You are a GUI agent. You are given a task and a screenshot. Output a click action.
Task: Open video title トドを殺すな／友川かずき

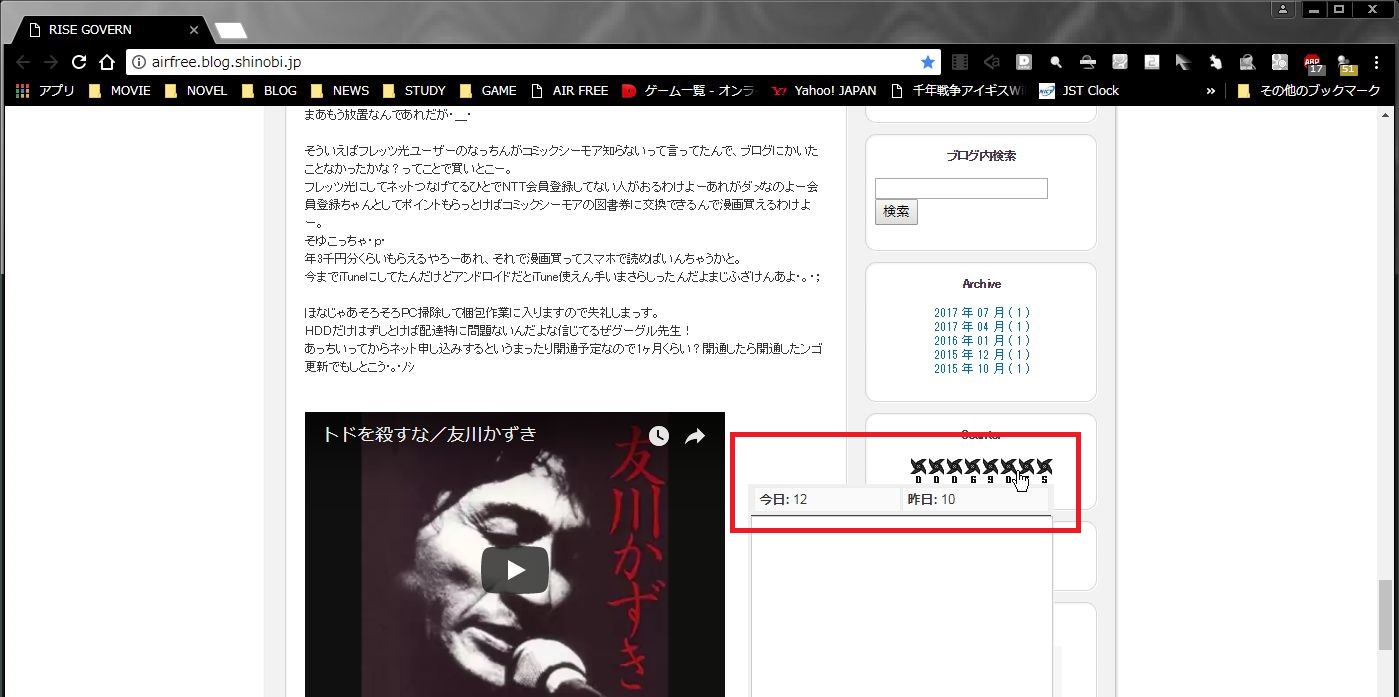429,434
